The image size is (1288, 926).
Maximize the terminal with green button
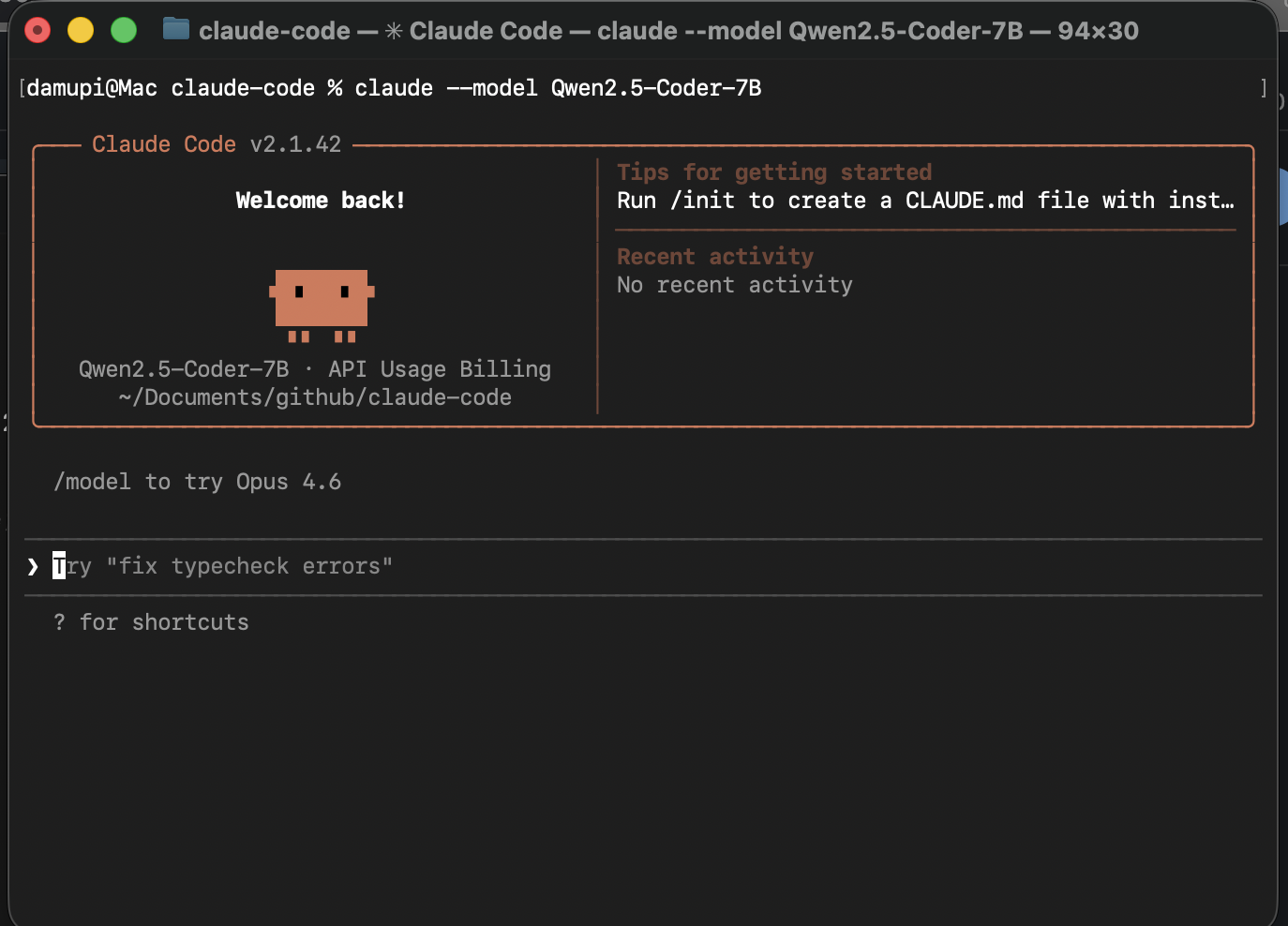click(x=124, y=31)
